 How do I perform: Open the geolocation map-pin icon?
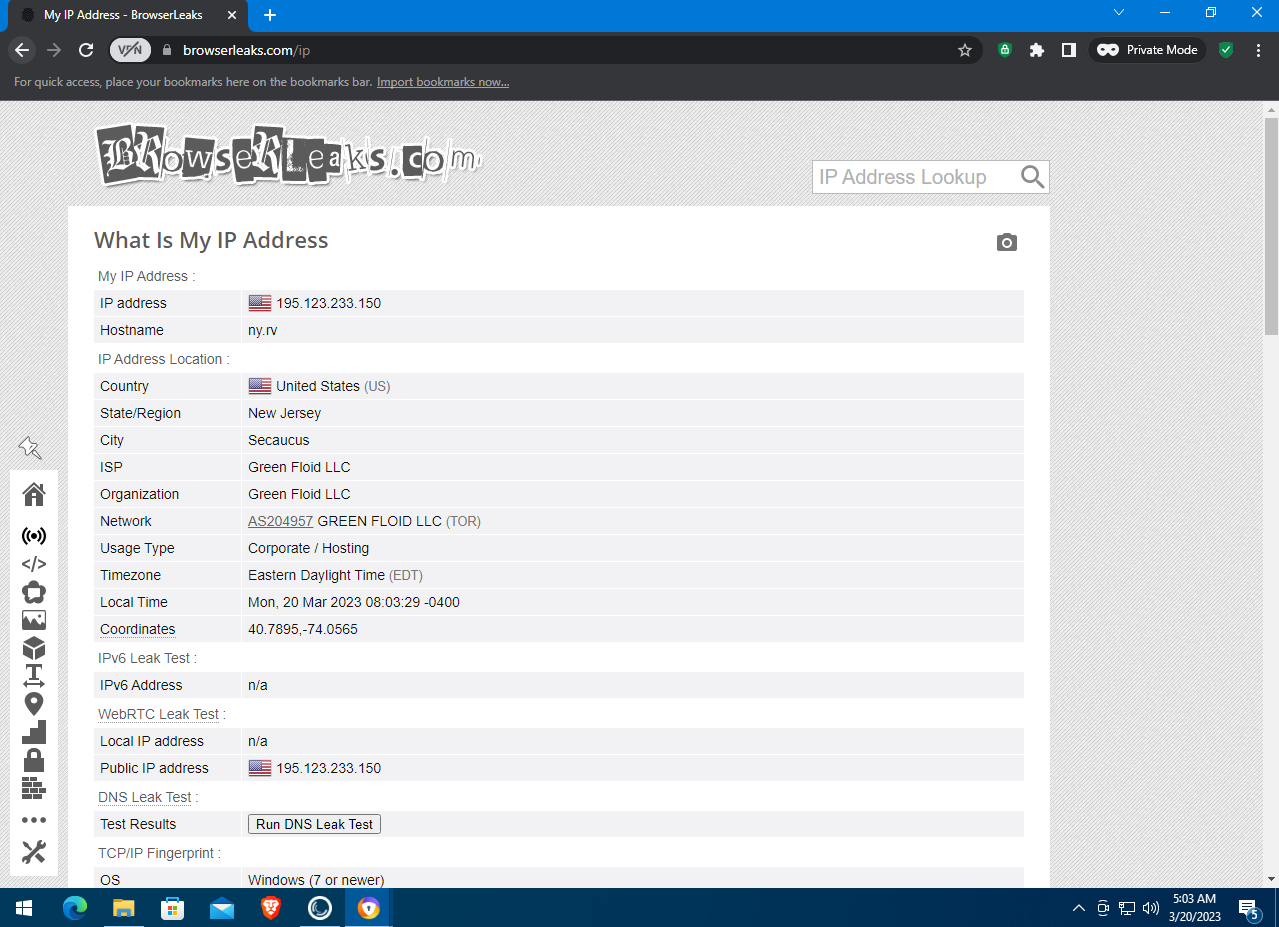pyautogui.click(x=34, y=704)
